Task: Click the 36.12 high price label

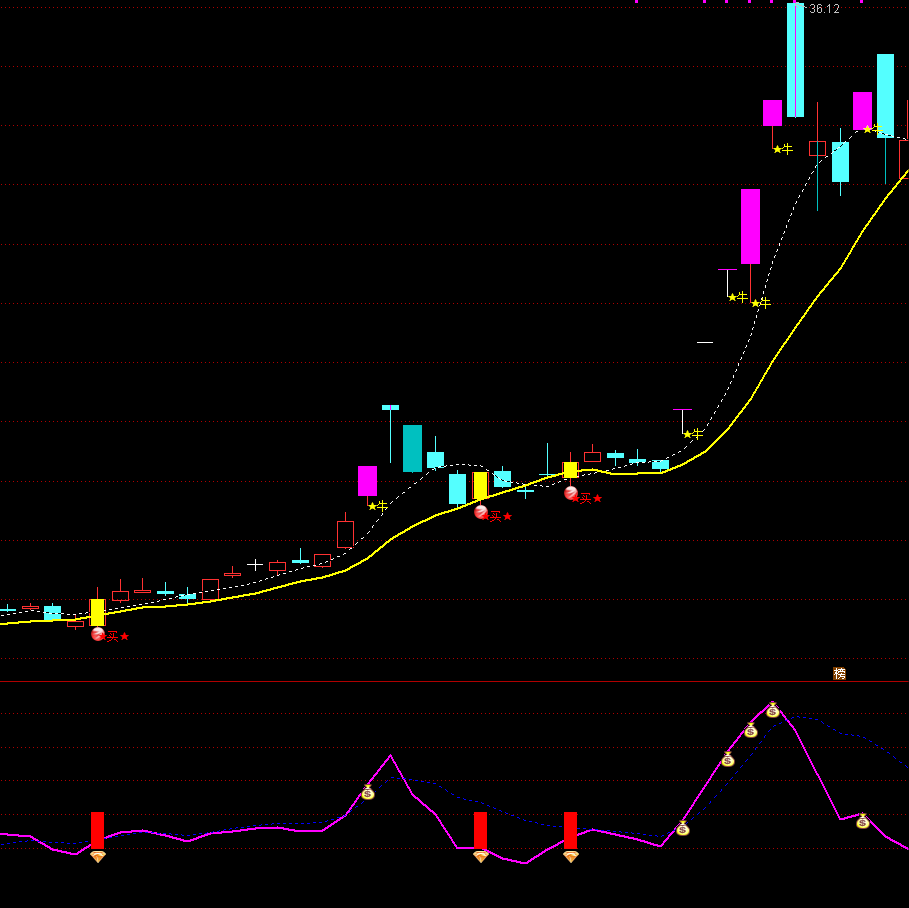Action: [824, 9]
